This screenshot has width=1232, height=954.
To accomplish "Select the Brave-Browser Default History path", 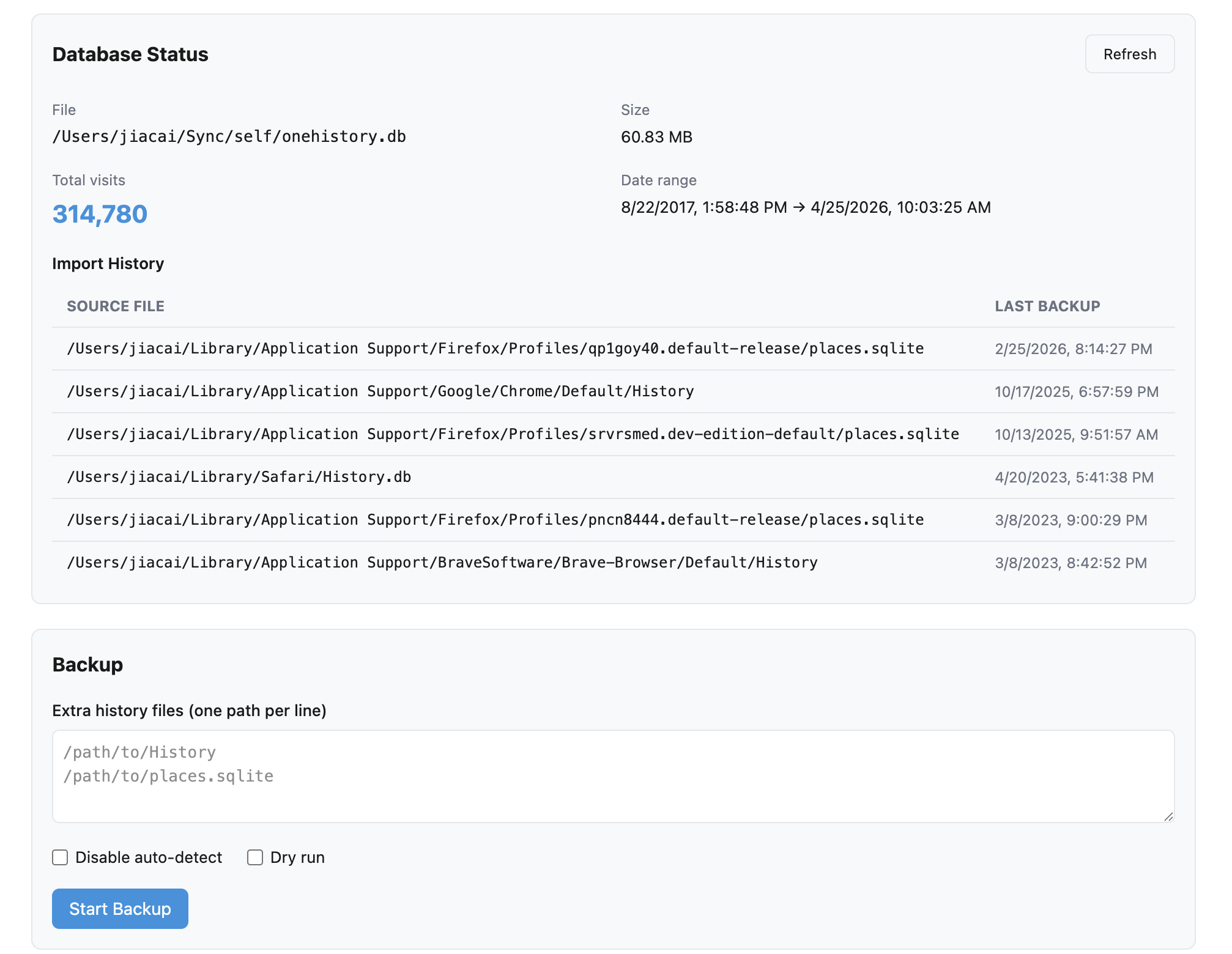I will (442, 563).
